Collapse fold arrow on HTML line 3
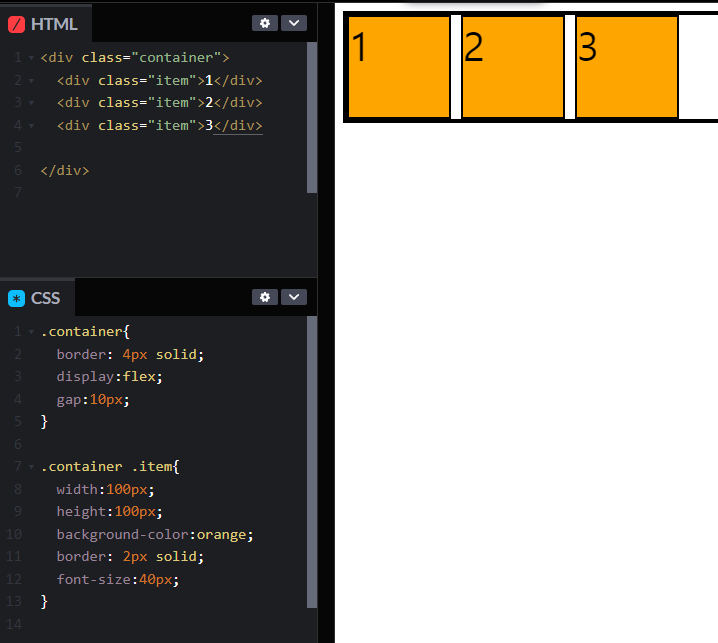The width and height of the screenshot is (718, 643). (x=31, y=103)
